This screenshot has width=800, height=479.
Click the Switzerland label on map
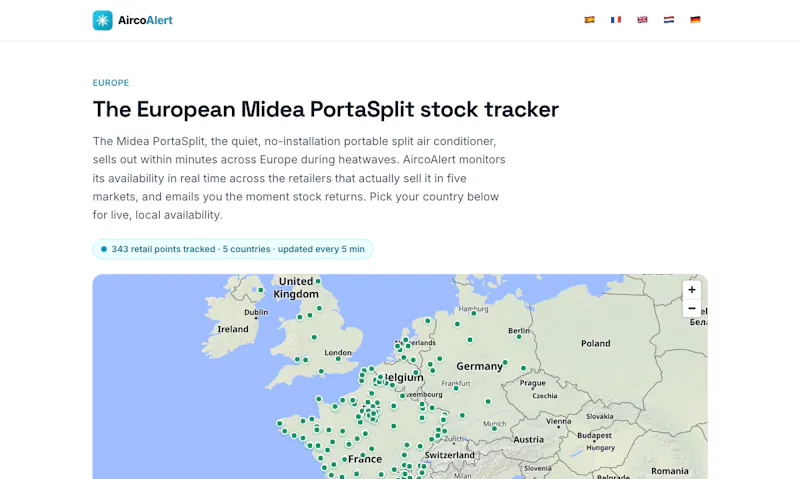click(x=449, y=455)
